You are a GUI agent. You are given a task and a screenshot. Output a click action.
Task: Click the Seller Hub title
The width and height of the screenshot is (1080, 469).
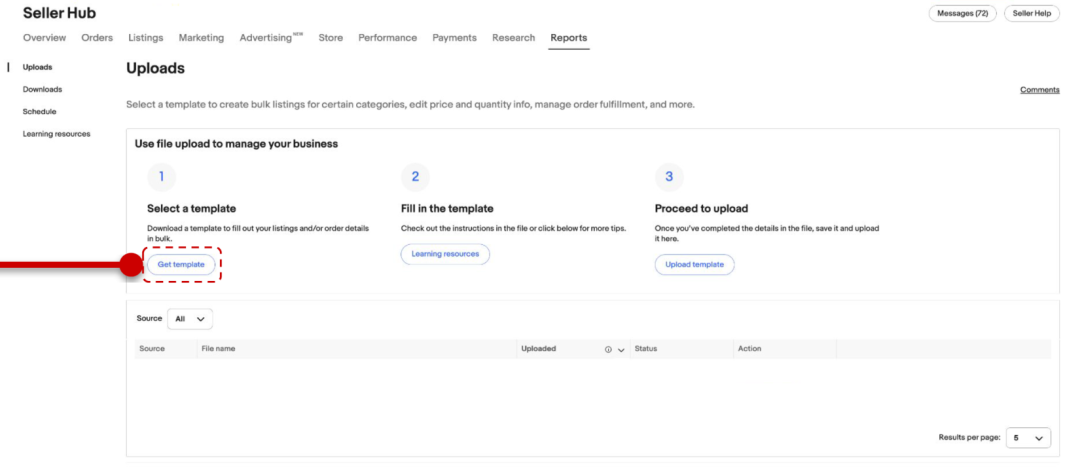(x=59, y=13)
